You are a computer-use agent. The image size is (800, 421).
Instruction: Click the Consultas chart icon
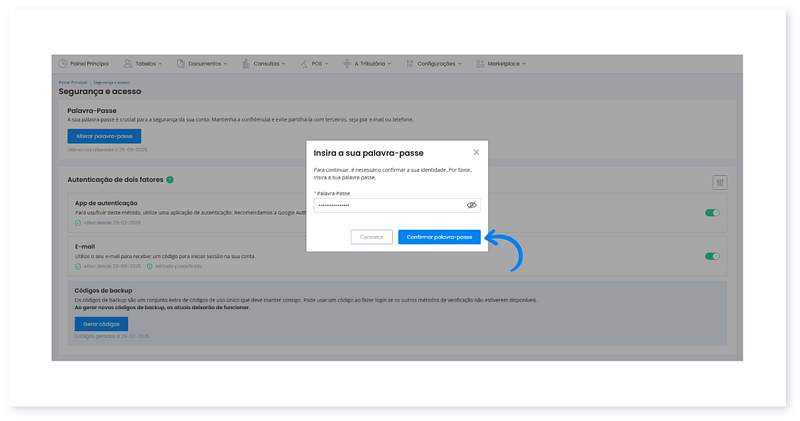point(245,63)
